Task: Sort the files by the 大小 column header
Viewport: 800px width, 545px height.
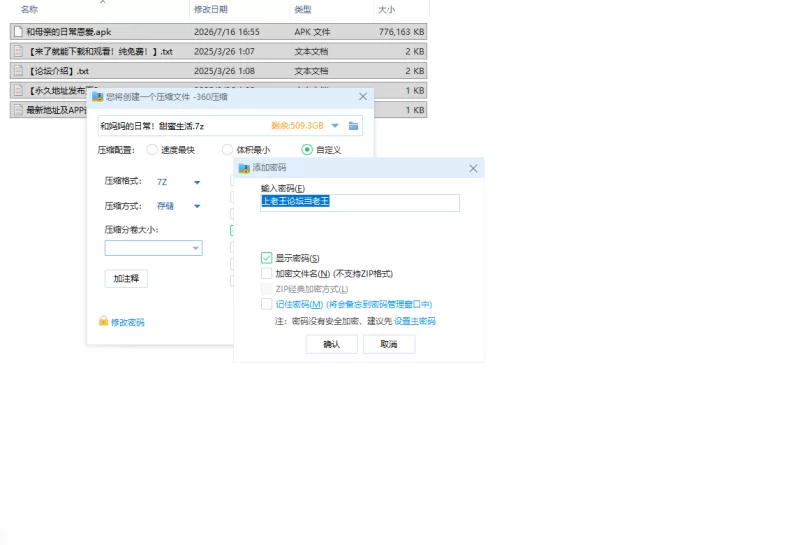Action: (x=386, y=9)
